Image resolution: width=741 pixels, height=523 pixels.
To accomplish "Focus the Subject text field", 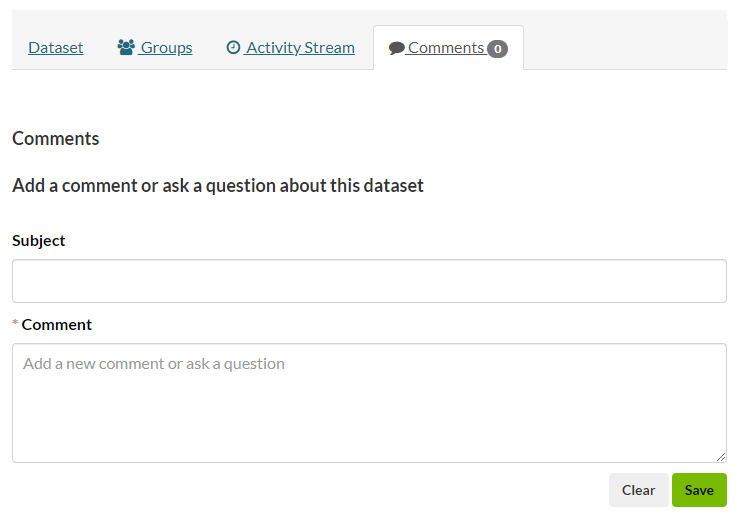I will (x=369, y=281).
